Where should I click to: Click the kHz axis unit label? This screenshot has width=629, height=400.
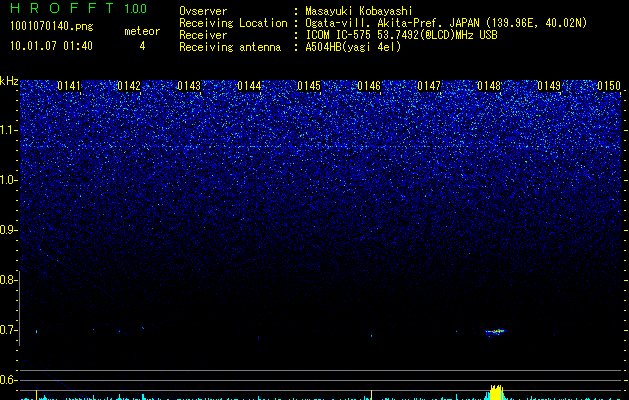[x=9, y=81]
